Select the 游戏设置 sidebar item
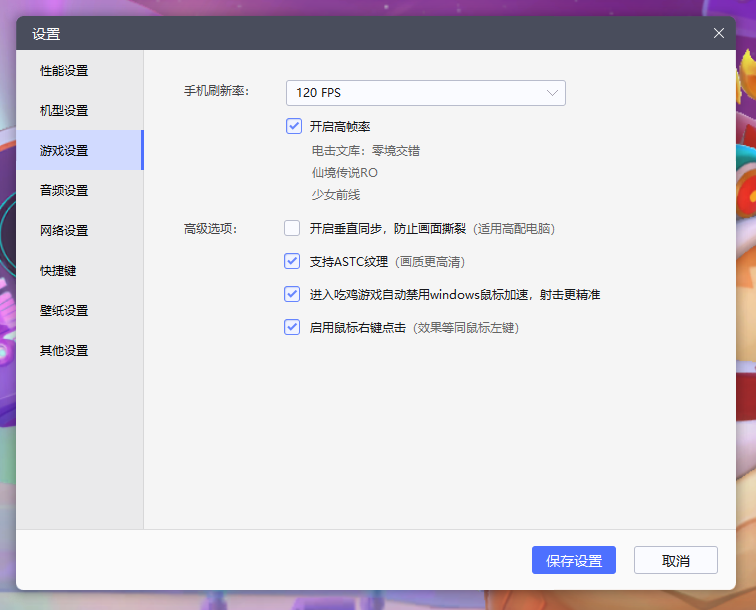 tap(64, 151)
